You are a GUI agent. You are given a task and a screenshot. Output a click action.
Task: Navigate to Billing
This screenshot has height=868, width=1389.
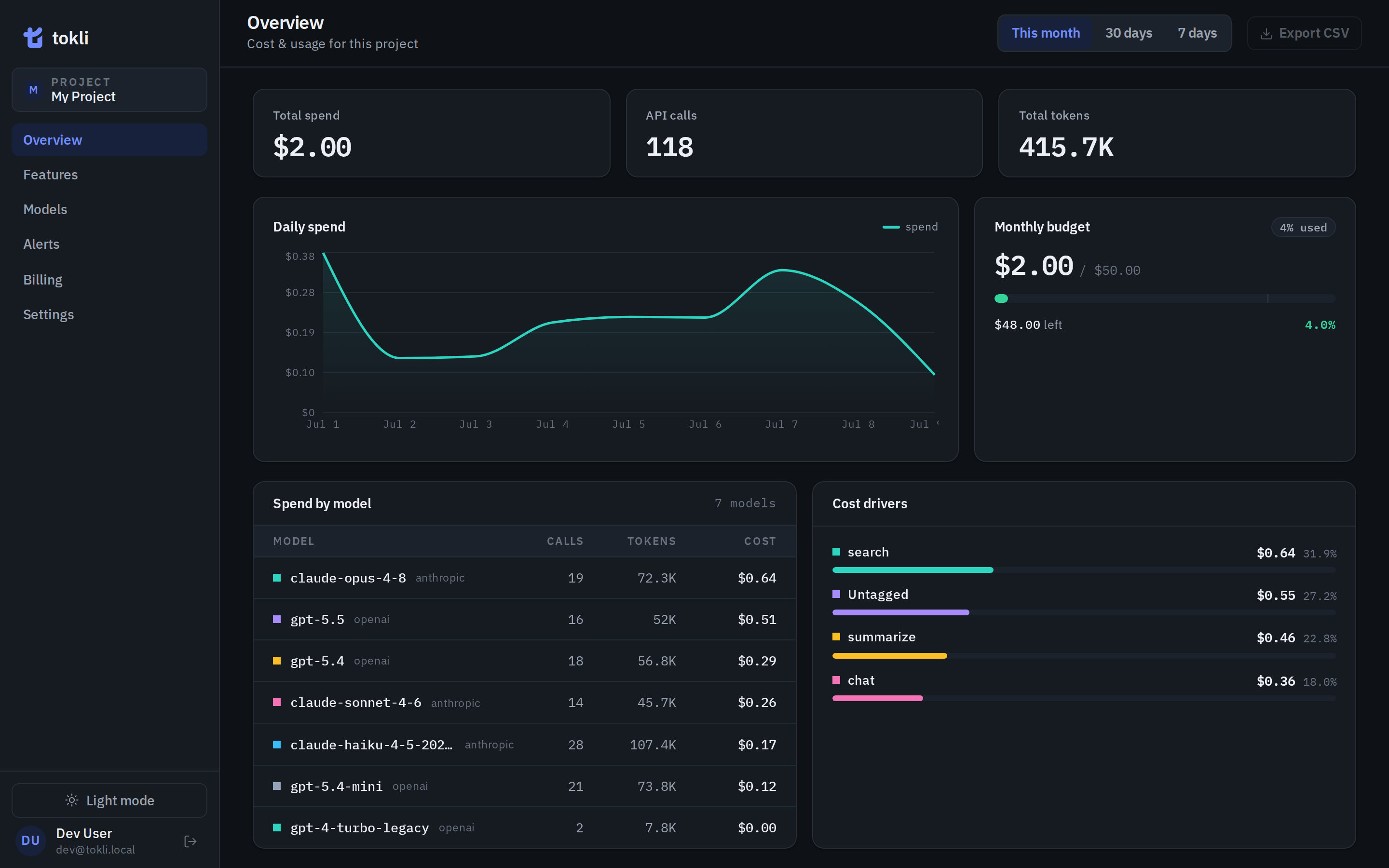pos(109,280)
